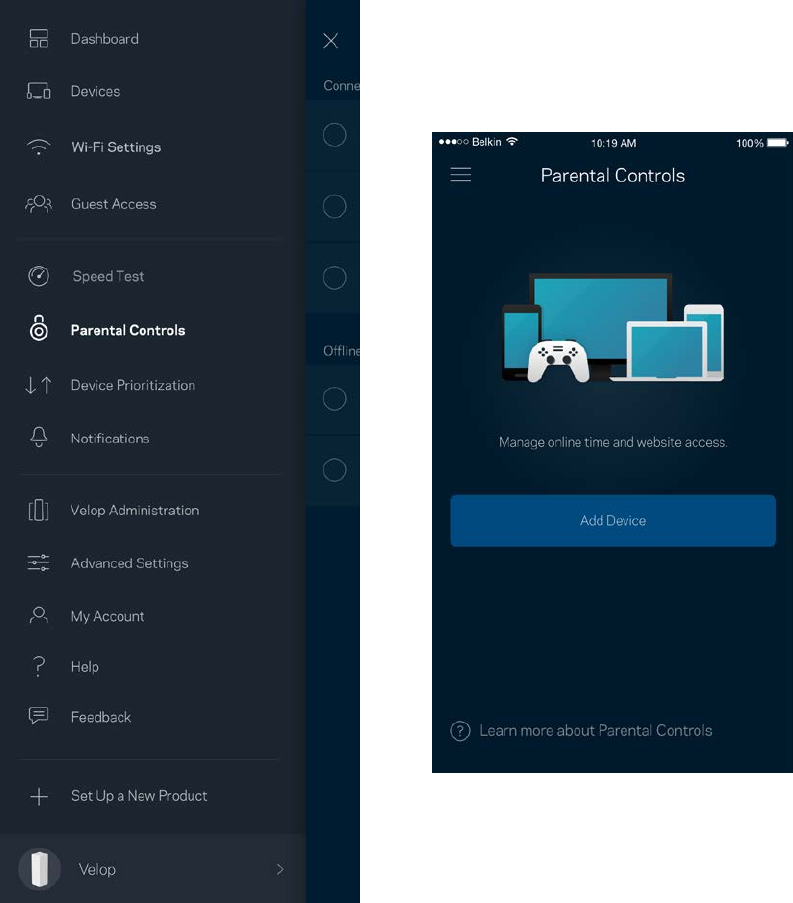Expand the Velop network chevron arrow

pos(280,869)
